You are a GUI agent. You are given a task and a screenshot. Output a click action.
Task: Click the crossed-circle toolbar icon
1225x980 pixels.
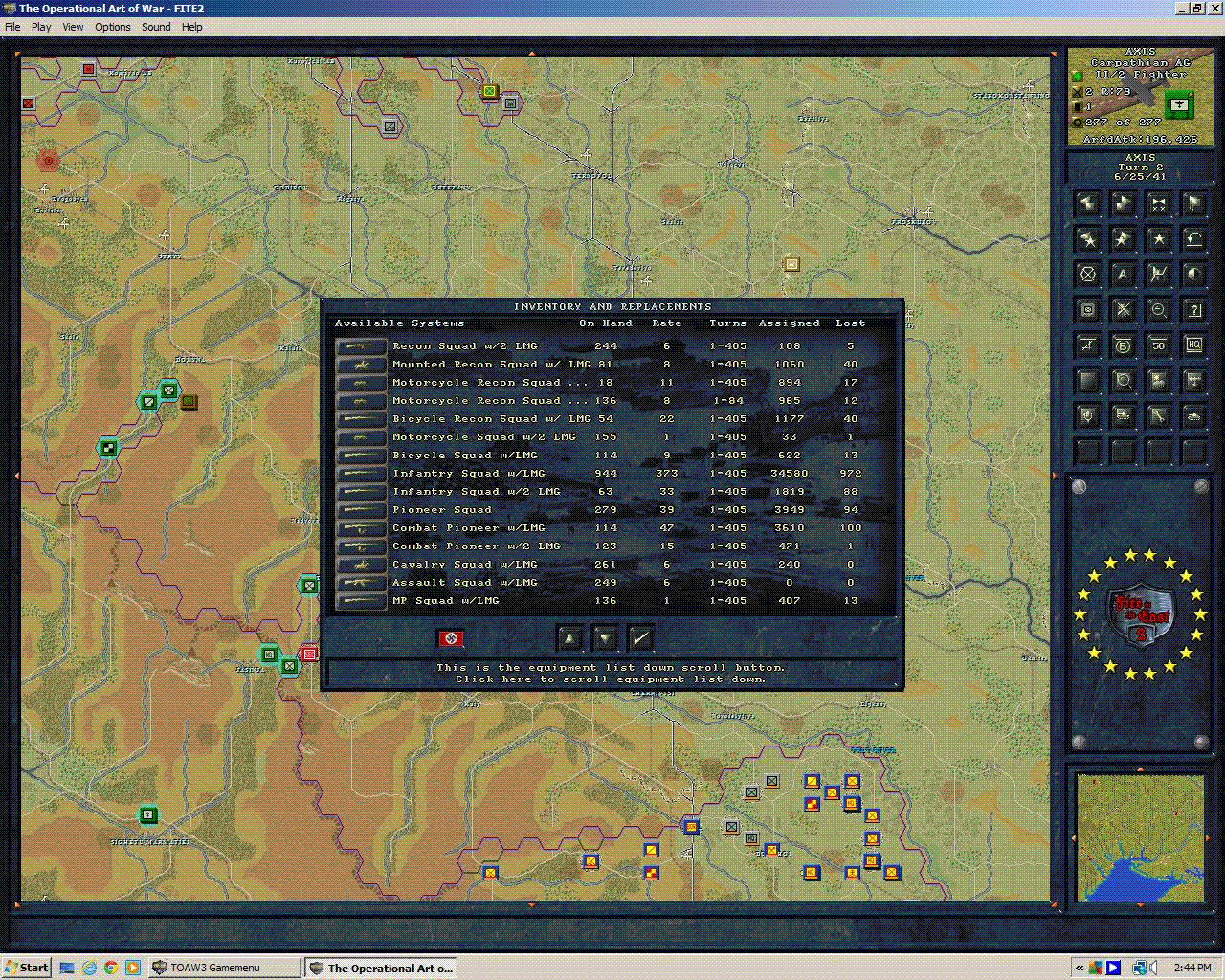(x=1087, y=273)
